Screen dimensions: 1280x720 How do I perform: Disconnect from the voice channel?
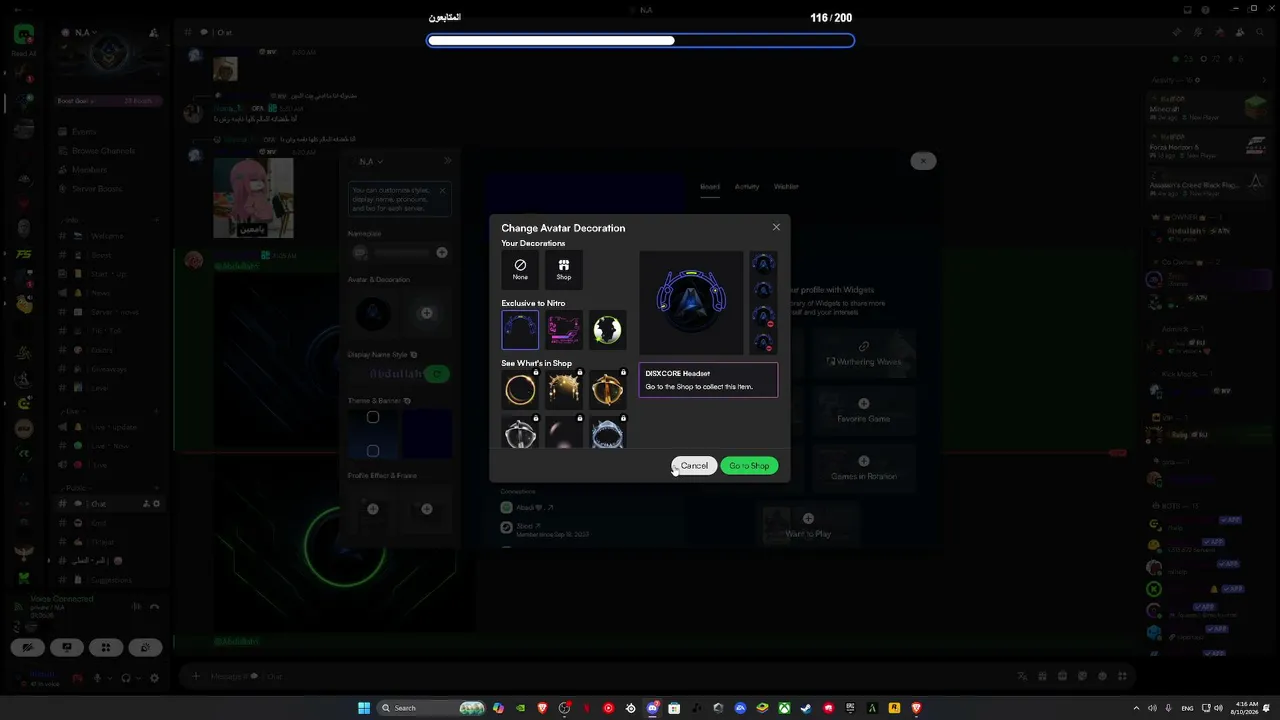click(154, 606)
